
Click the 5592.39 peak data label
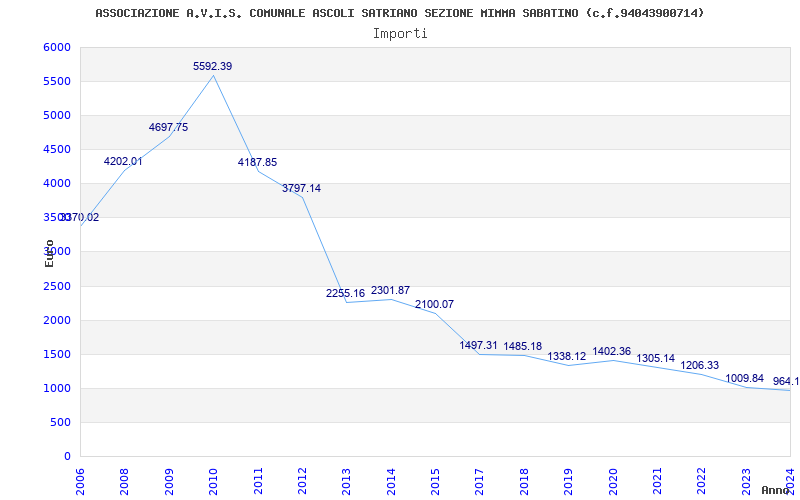pyautogui.click(x=212, y=66)
